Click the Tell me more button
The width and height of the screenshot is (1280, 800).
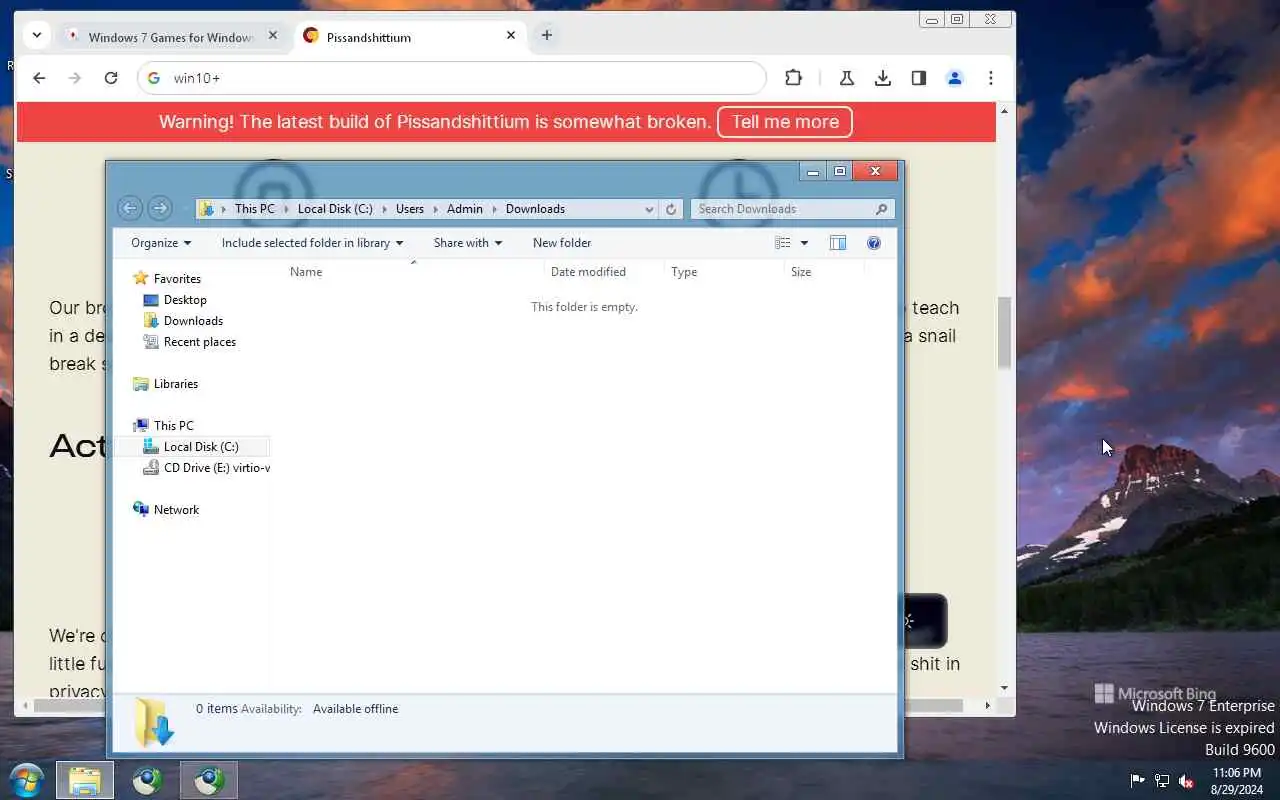pos(785,122)
